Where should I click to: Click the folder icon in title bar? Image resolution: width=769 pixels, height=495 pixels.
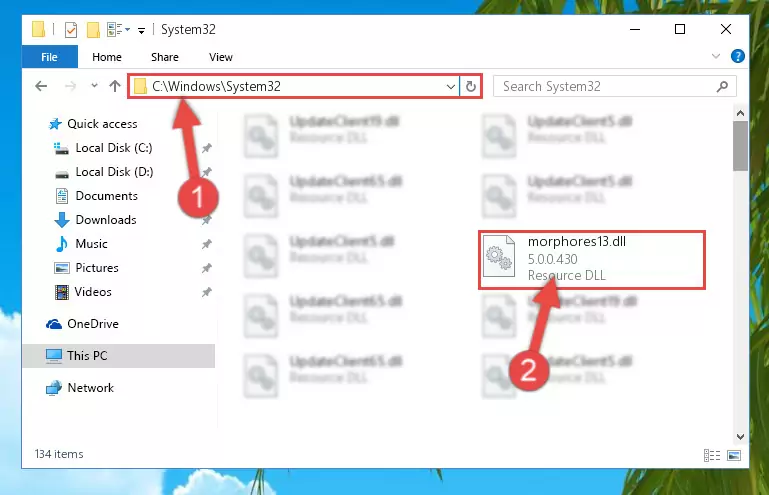coord(38,29)
